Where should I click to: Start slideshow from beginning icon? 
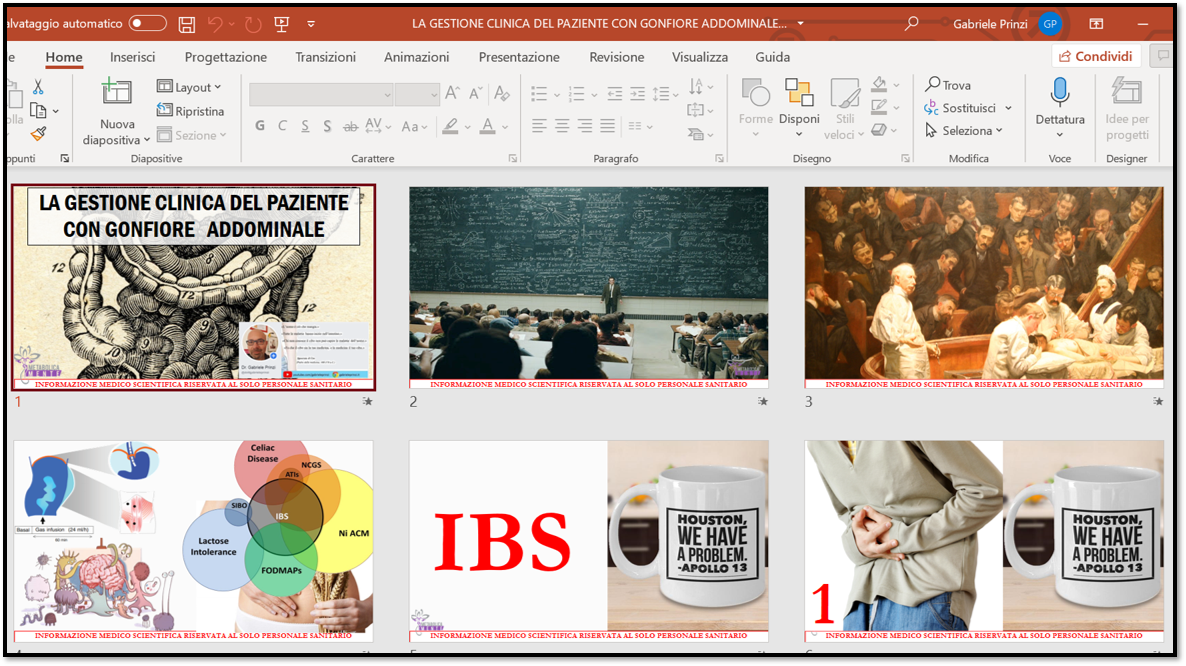pos(282,24)
